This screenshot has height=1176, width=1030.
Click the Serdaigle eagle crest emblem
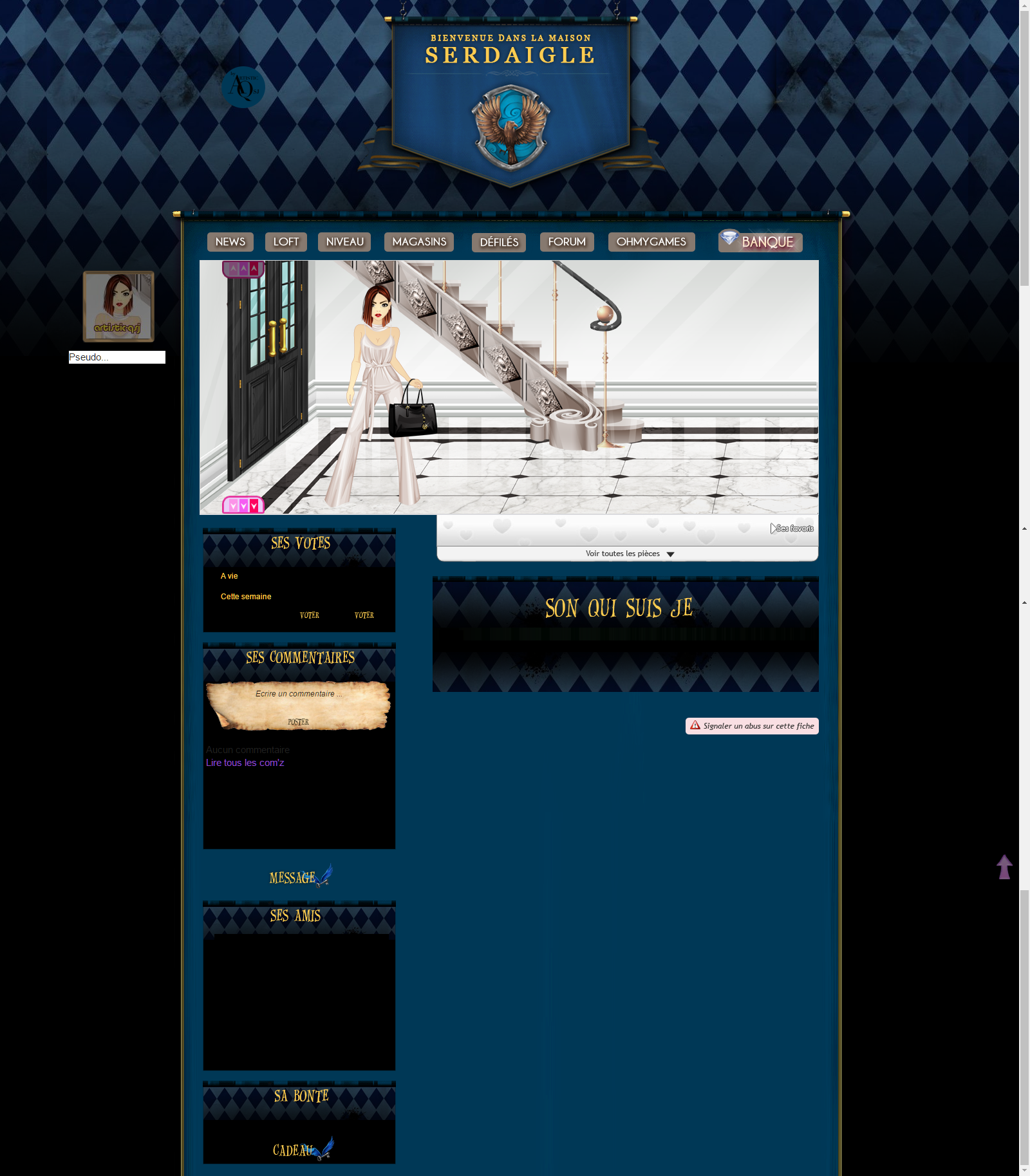tap(511, 127)
